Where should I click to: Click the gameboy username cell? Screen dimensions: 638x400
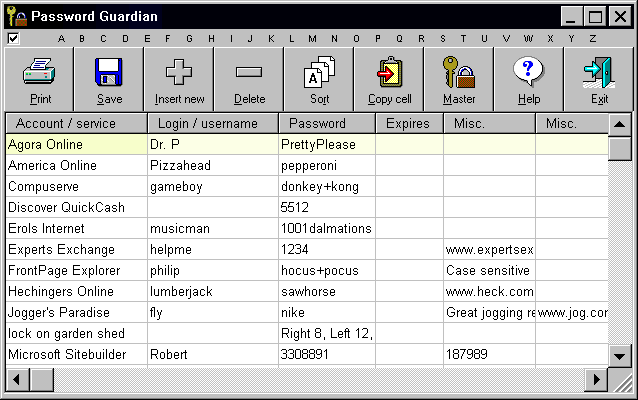point(213,186)
